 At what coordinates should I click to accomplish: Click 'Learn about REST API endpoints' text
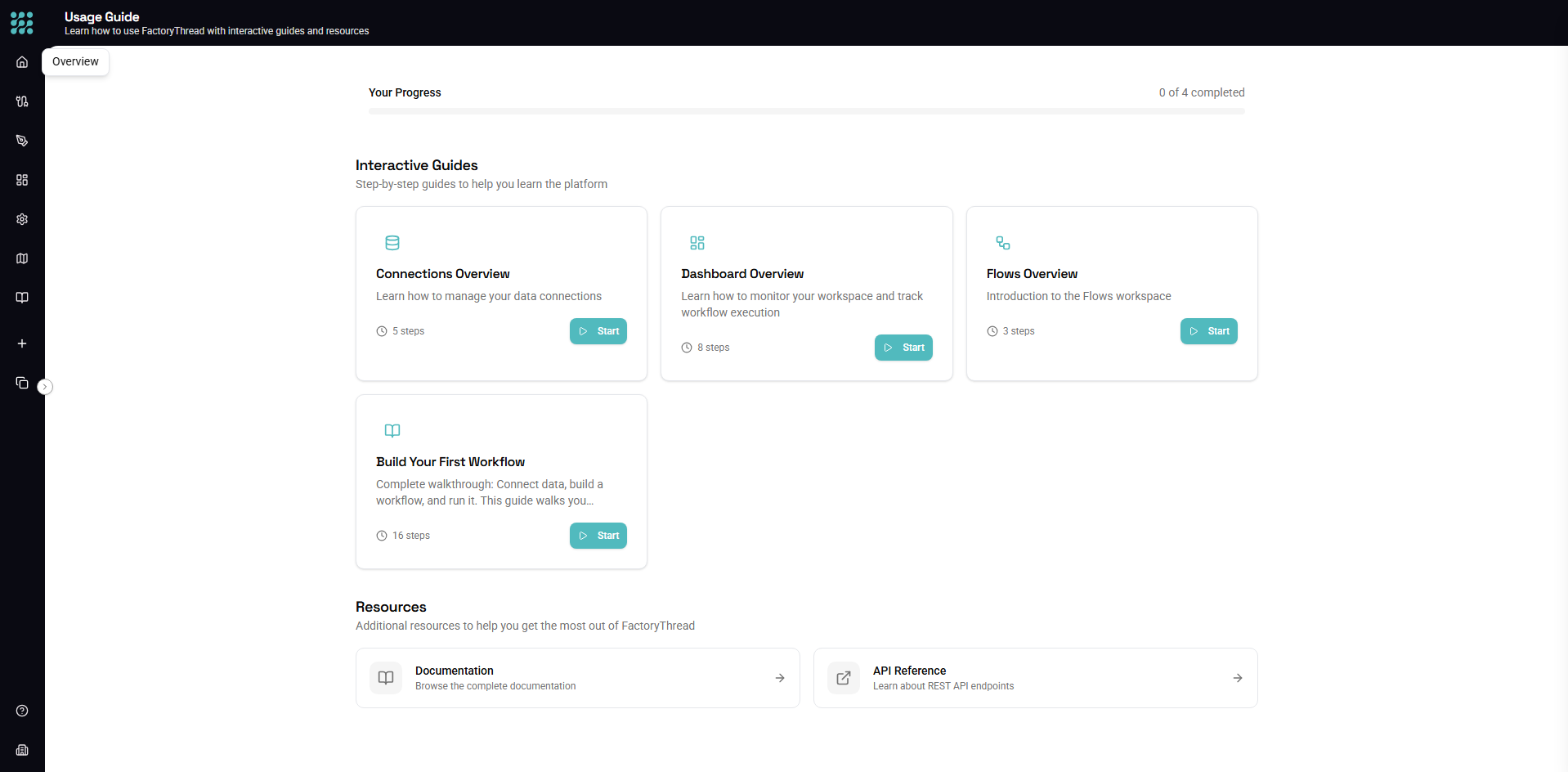point(943,686)
